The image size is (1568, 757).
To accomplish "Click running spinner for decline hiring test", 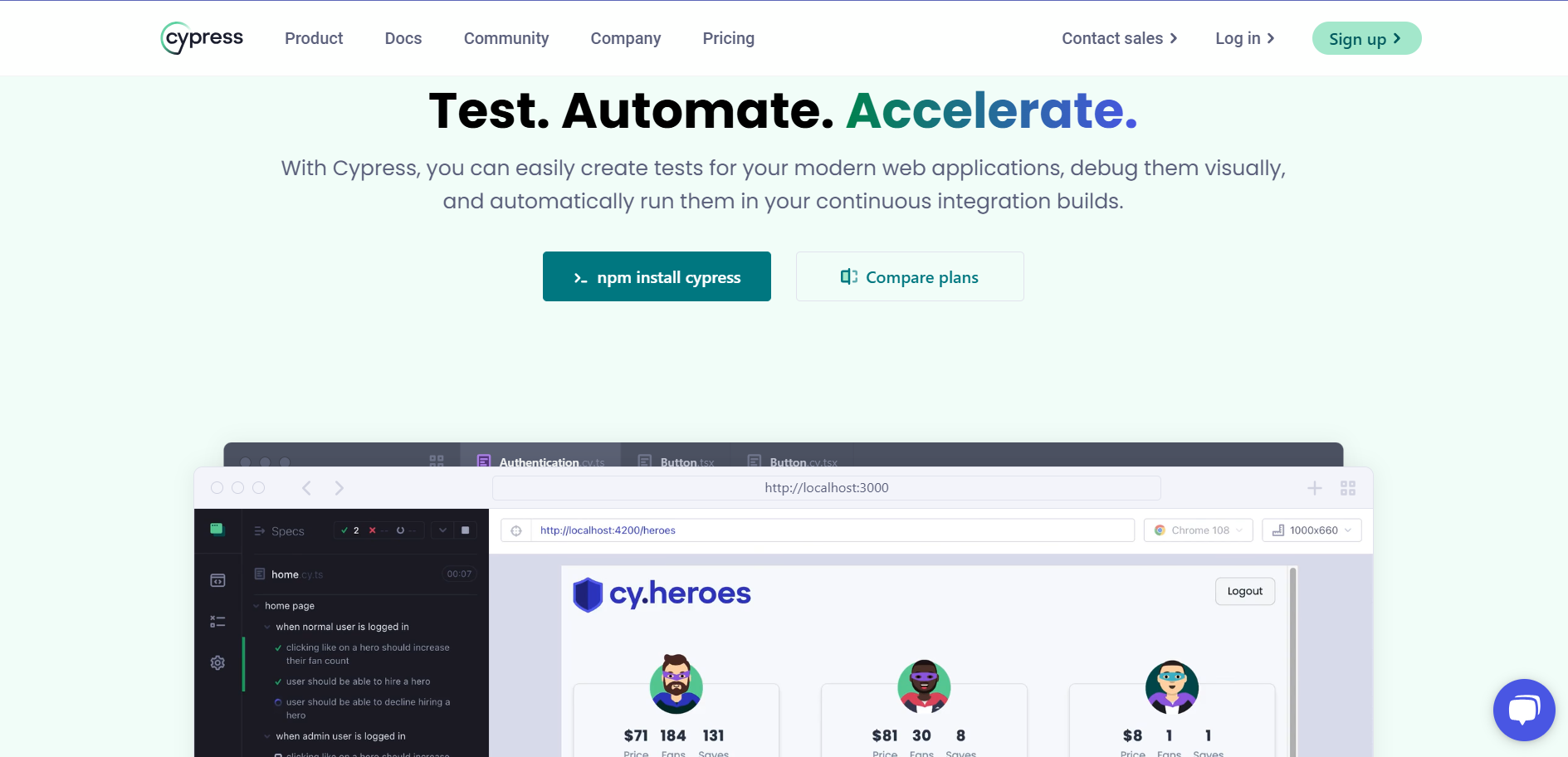I will 278,702.
